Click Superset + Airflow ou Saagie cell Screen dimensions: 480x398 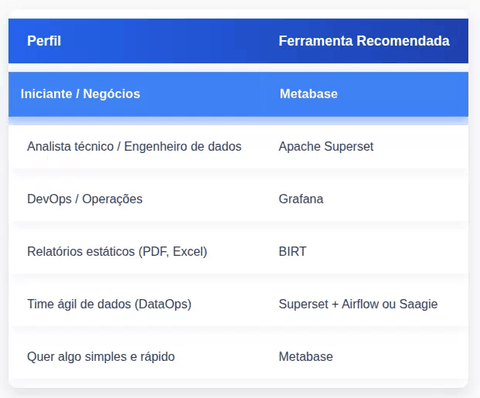pos(358,304)
